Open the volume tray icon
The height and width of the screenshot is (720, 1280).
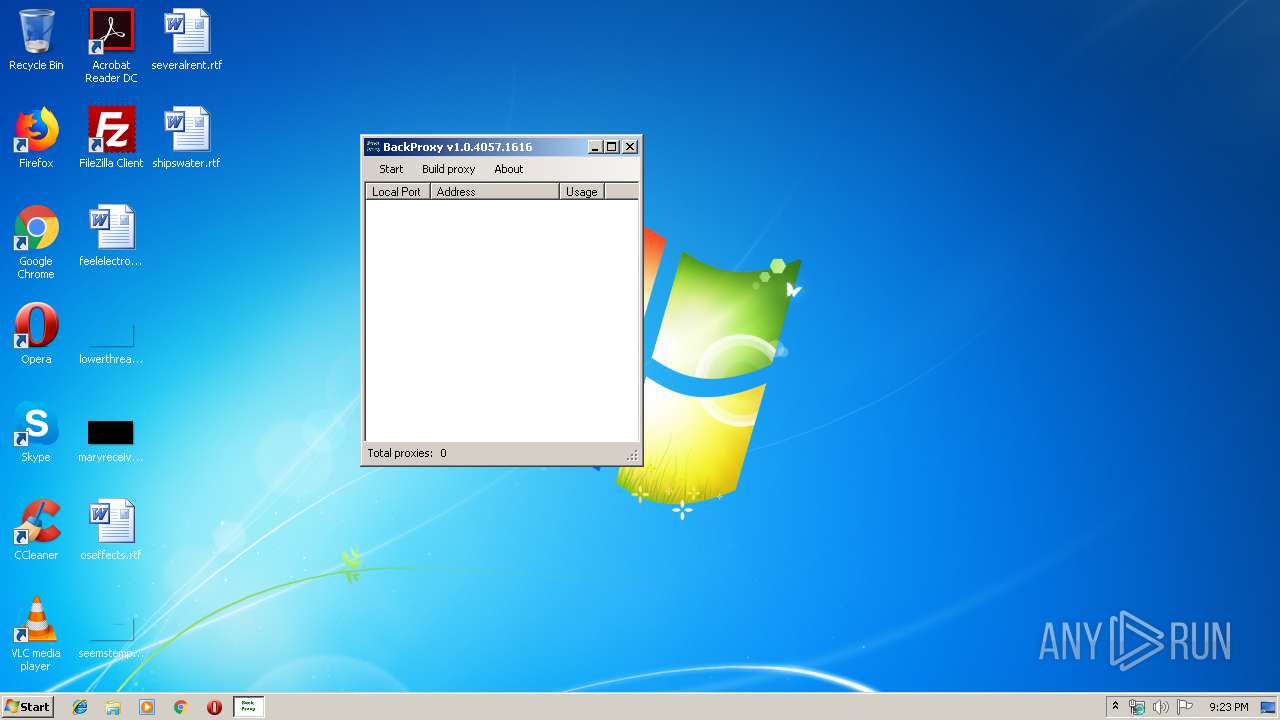click(1161, 707)
